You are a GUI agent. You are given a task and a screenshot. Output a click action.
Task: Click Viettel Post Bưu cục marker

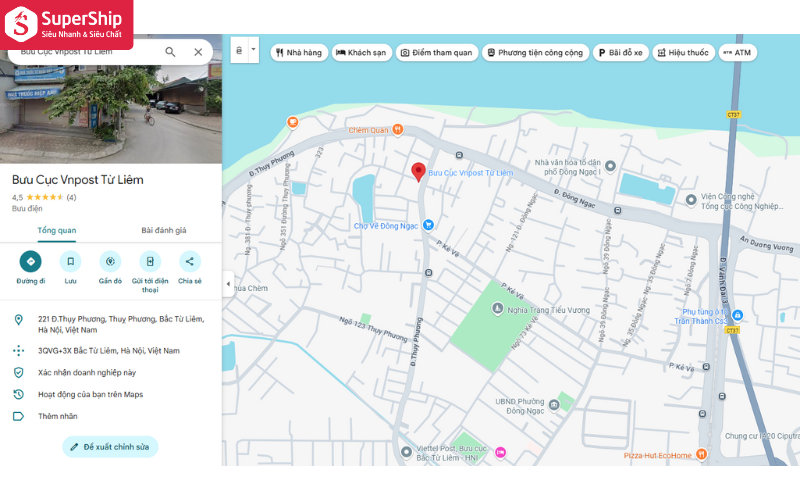click(x=406, y=452)
